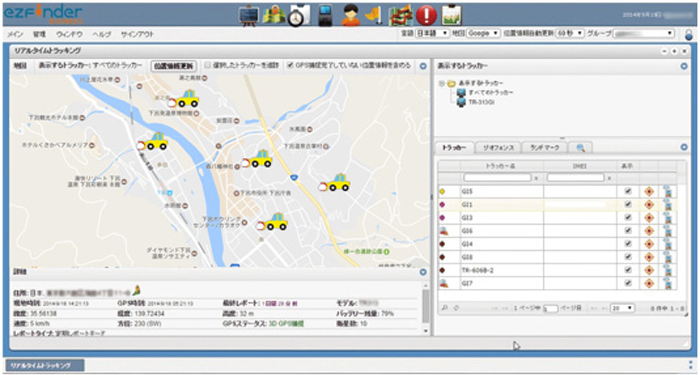Viewport: 700px width, 375px height.
Task: Click the tracker name filter input field
Action: pos(497,178)
